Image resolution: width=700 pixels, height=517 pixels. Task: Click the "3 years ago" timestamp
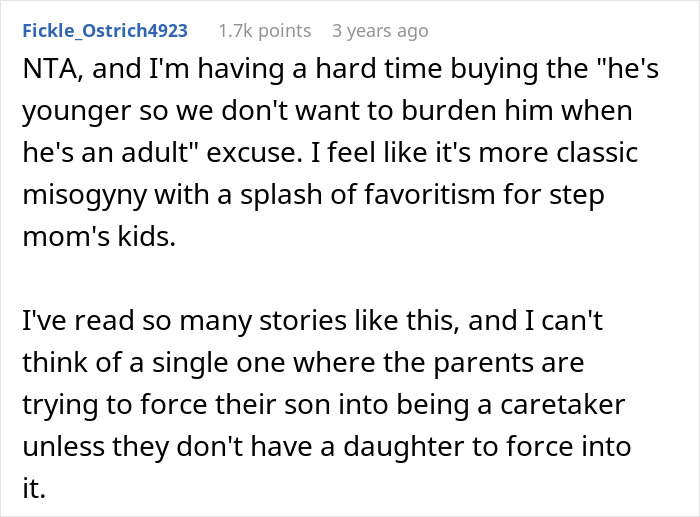(380, 31)
